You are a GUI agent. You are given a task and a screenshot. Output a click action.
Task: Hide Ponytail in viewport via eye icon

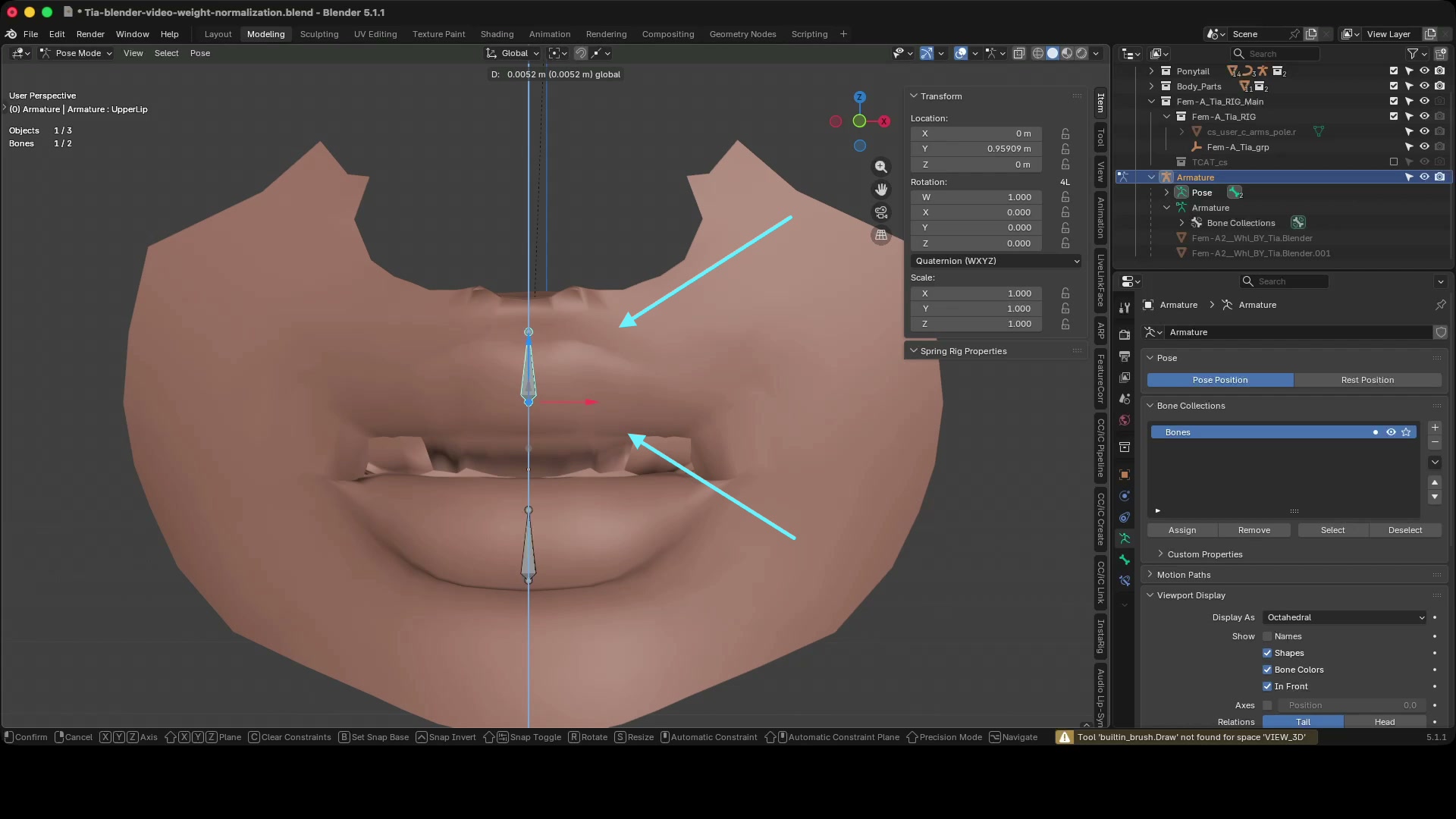click(x=1424, y=71)
